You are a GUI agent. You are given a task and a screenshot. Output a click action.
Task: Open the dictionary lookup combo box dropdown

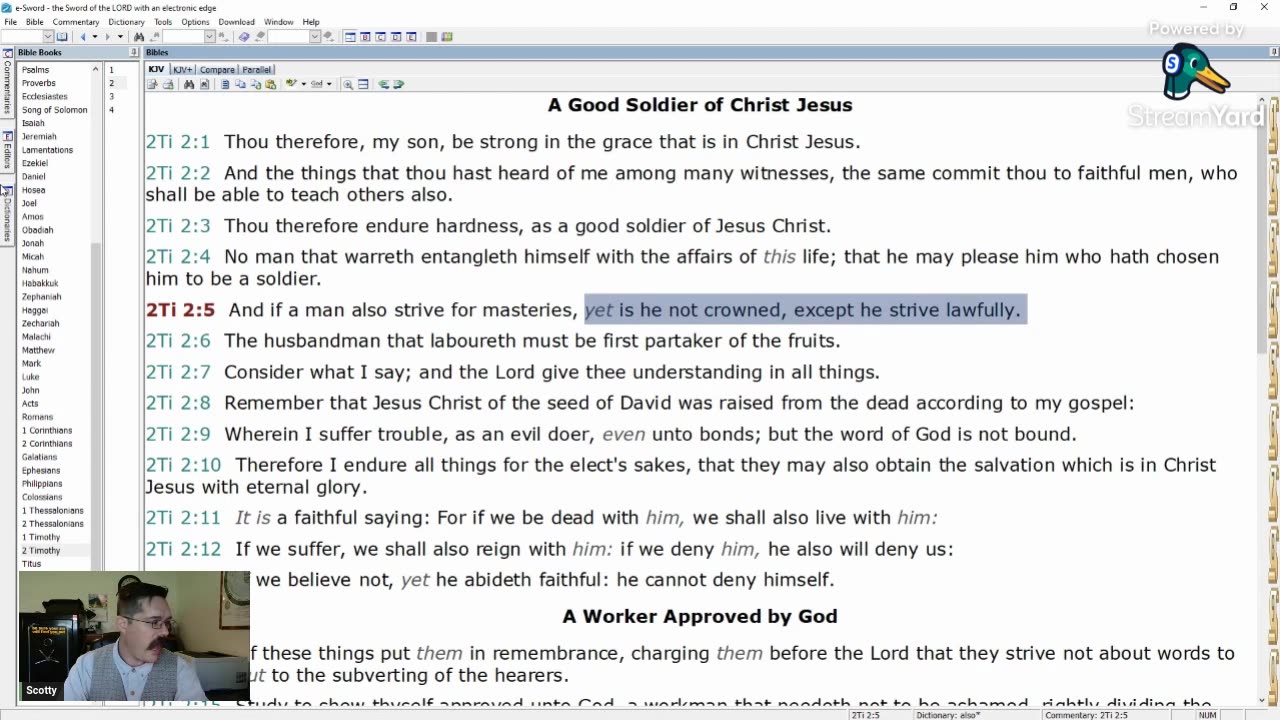315,37
